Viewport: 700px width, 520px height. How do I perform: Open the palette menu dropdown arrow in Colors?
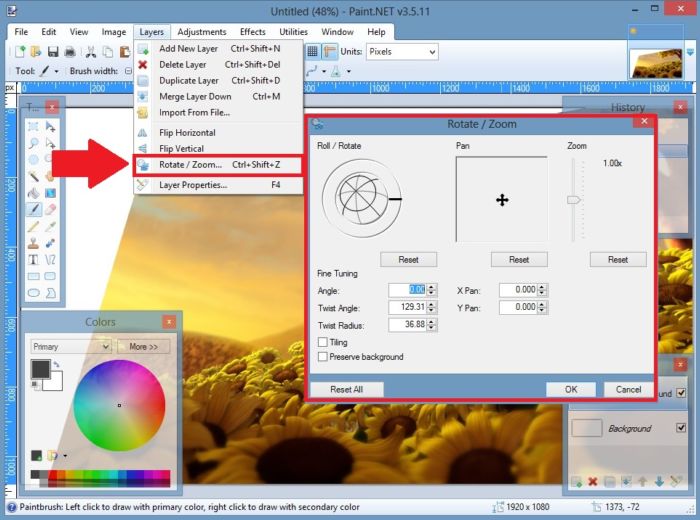click(x=65, y=456)
